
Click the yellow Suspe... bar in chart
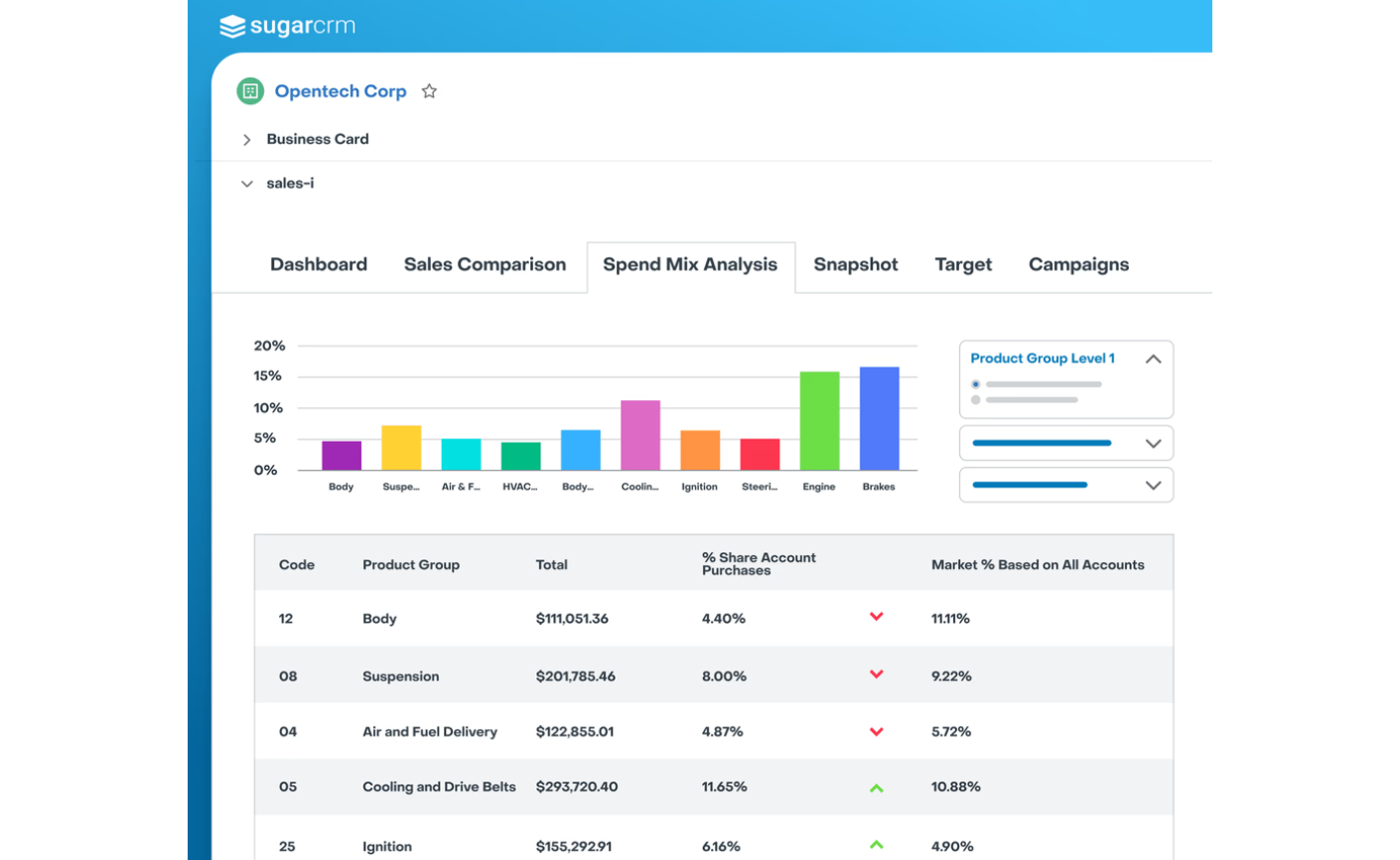pyautogui.click(x=401, y=448)
